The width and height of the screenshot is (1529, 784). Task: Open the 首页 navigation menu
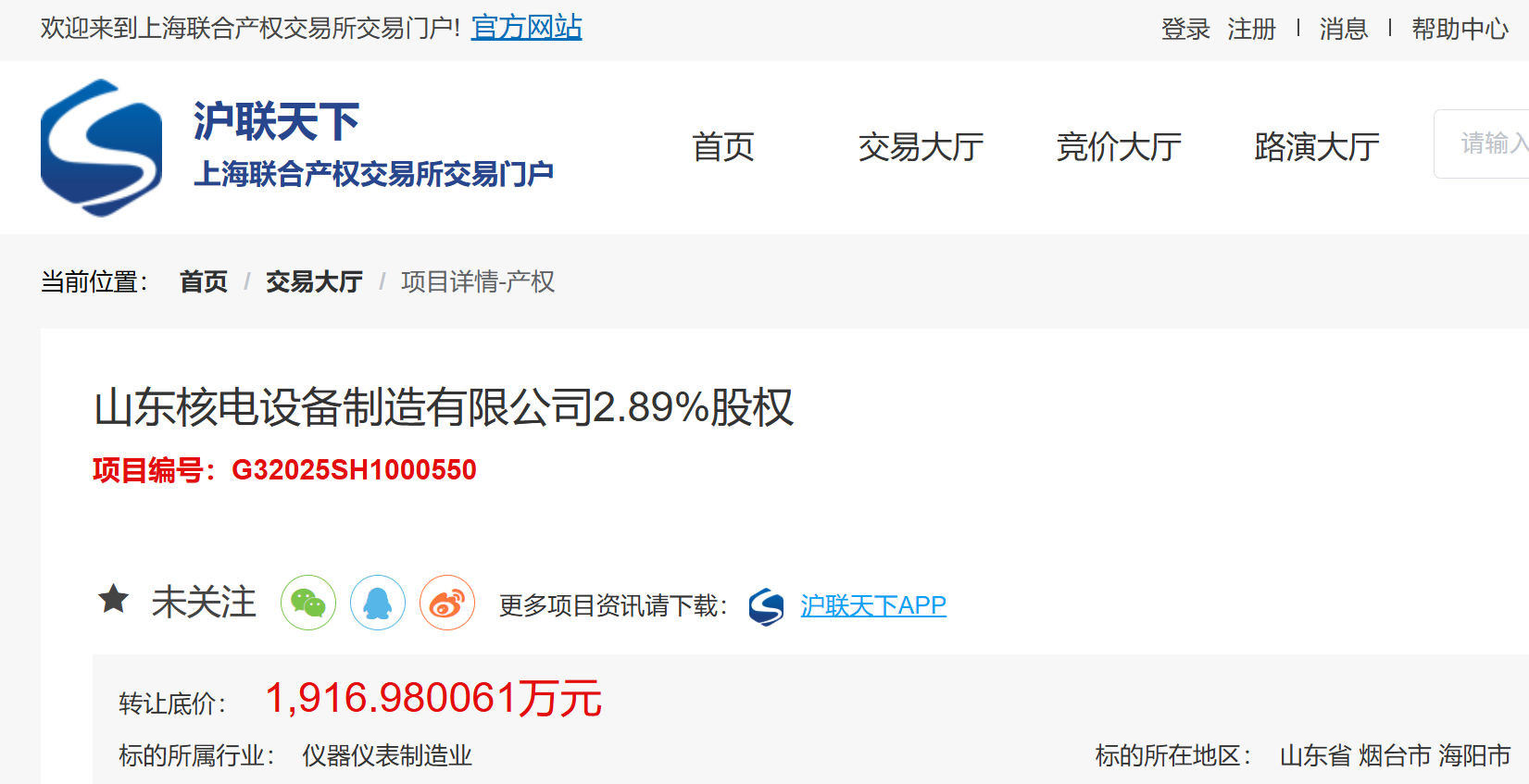[723, 147]
